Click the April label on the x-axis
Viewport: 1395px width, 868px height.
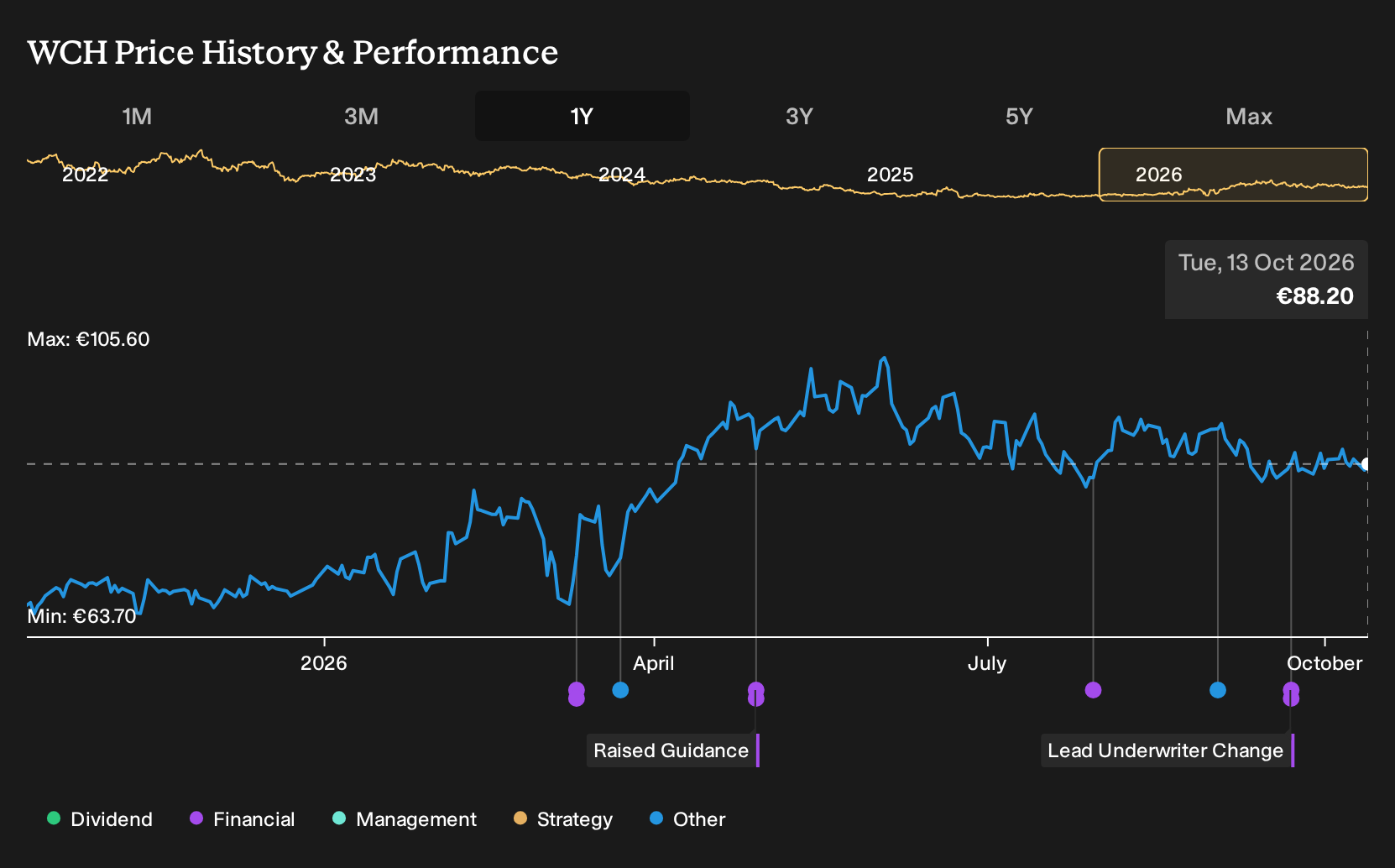tap(653, 663)
